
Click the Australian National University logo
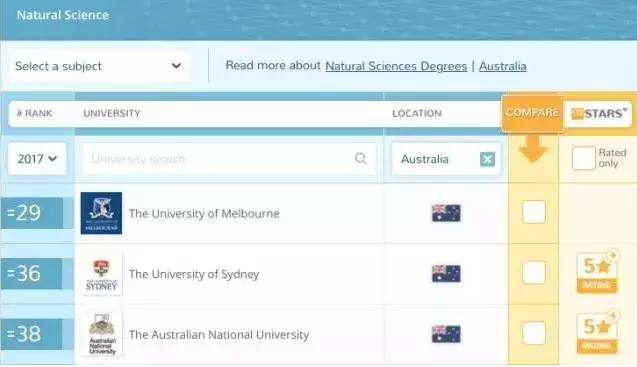(101, 334)
